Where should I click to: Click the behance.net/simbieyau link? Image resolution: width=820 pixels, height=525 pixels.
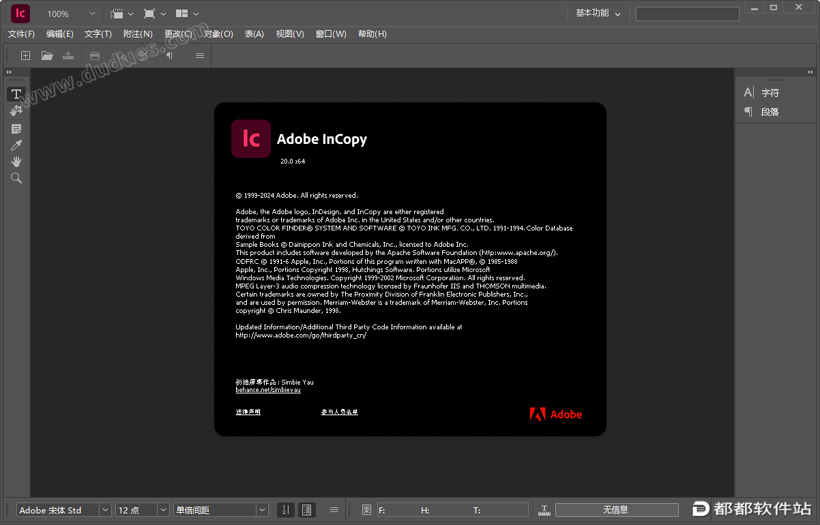pos(268,390)
